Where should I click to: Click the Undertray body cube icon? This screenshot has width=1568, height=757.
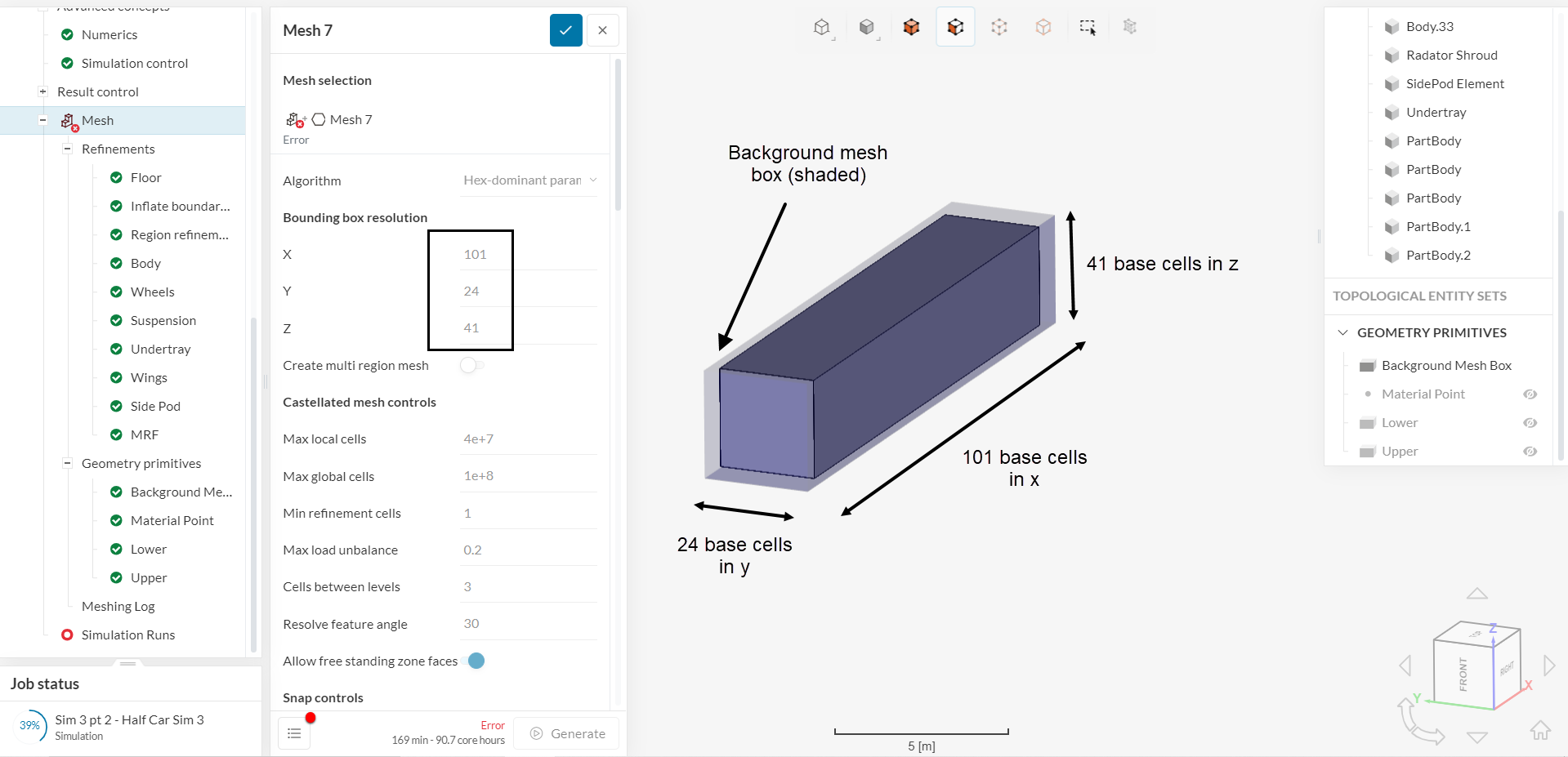[1392, 113]
